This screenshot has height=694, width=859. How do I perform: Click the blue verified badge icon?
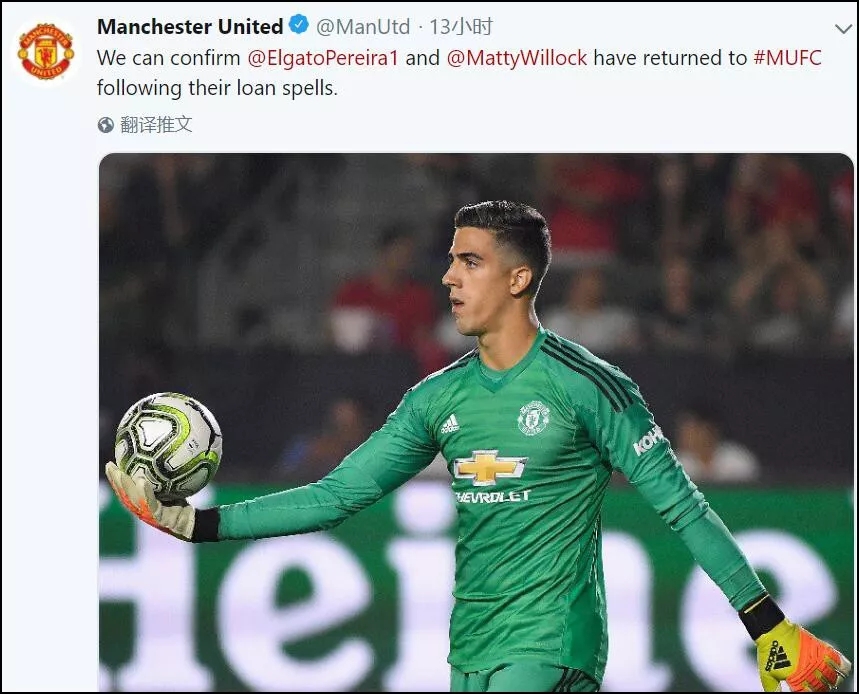tap(299, 25)
